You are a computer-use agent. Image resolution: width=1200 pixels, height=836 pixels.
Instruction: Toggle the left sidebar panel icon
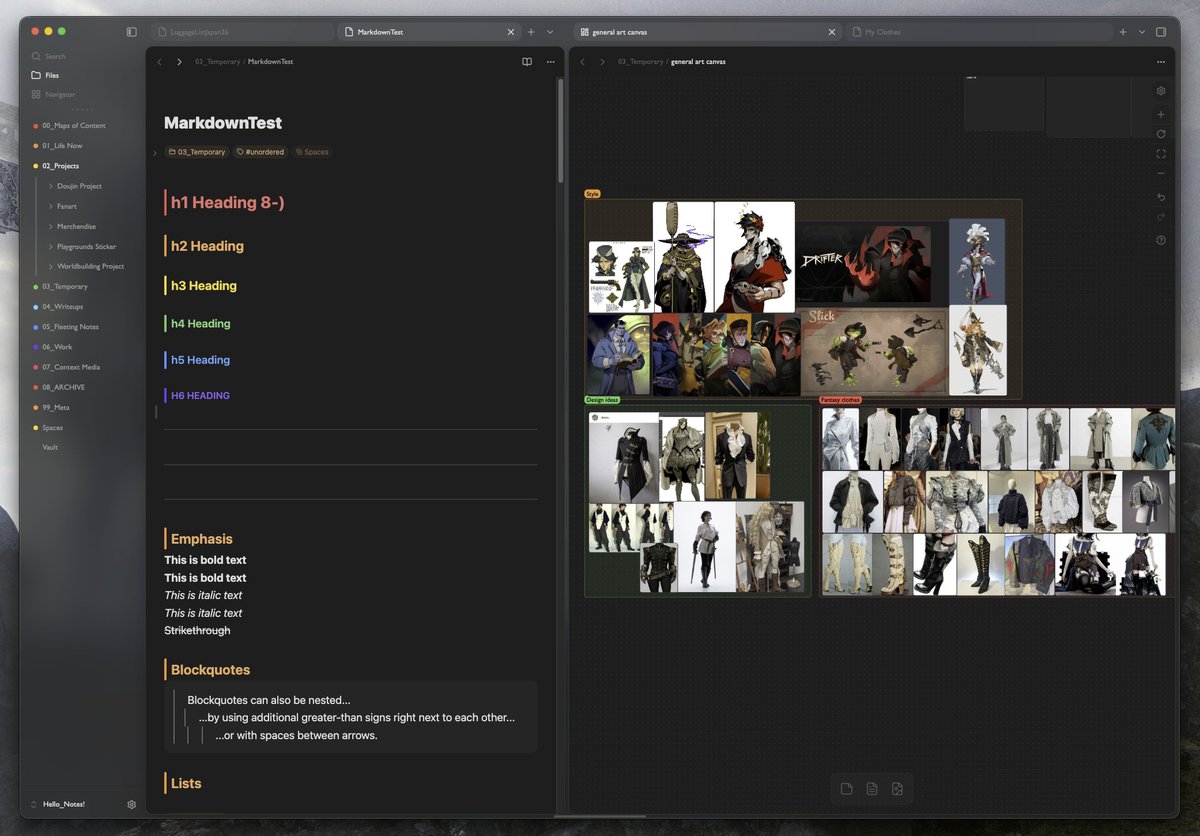pos(131,32)
